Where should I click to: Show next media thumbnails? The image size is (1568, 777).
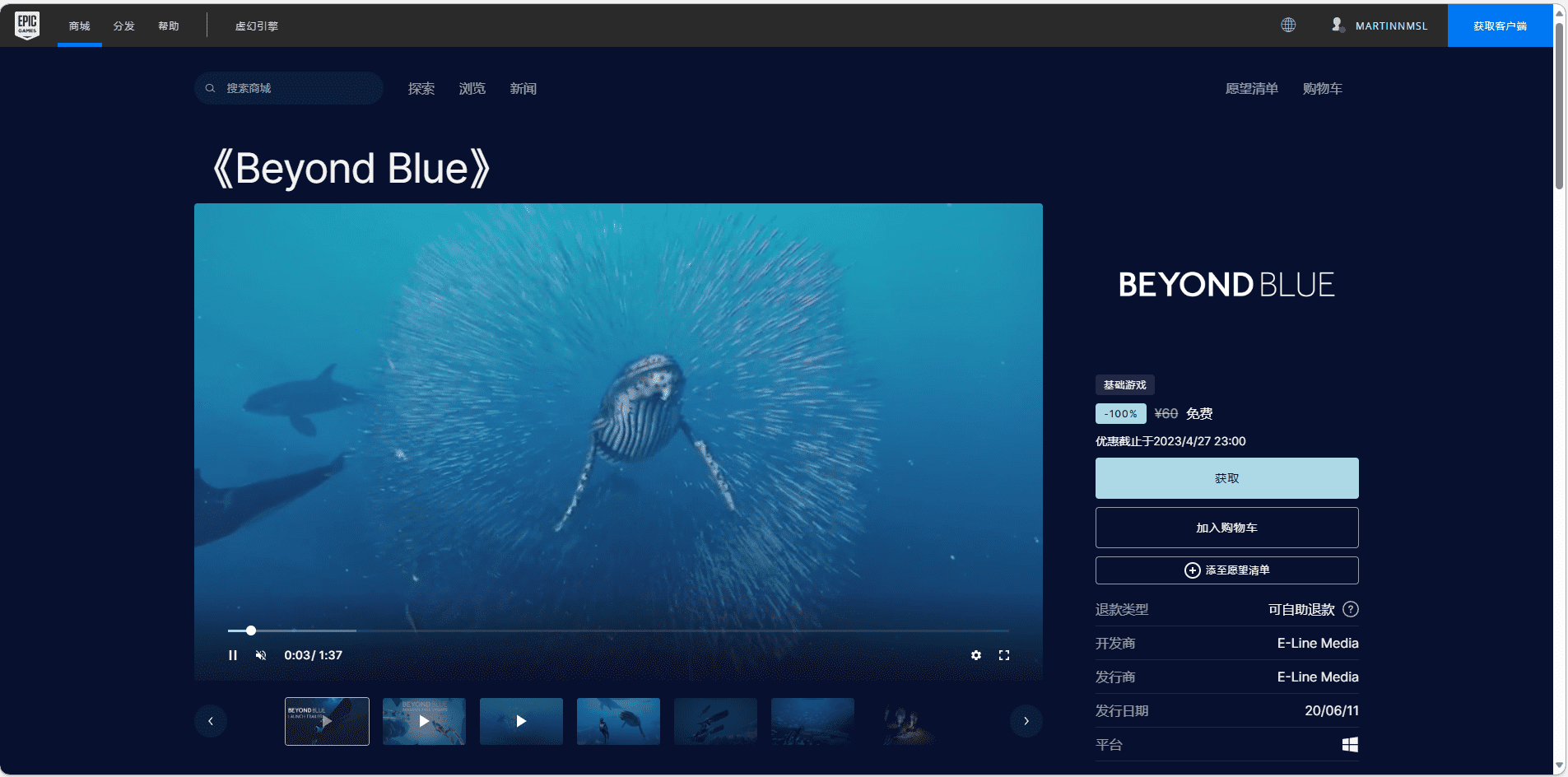coord(1026,721)
